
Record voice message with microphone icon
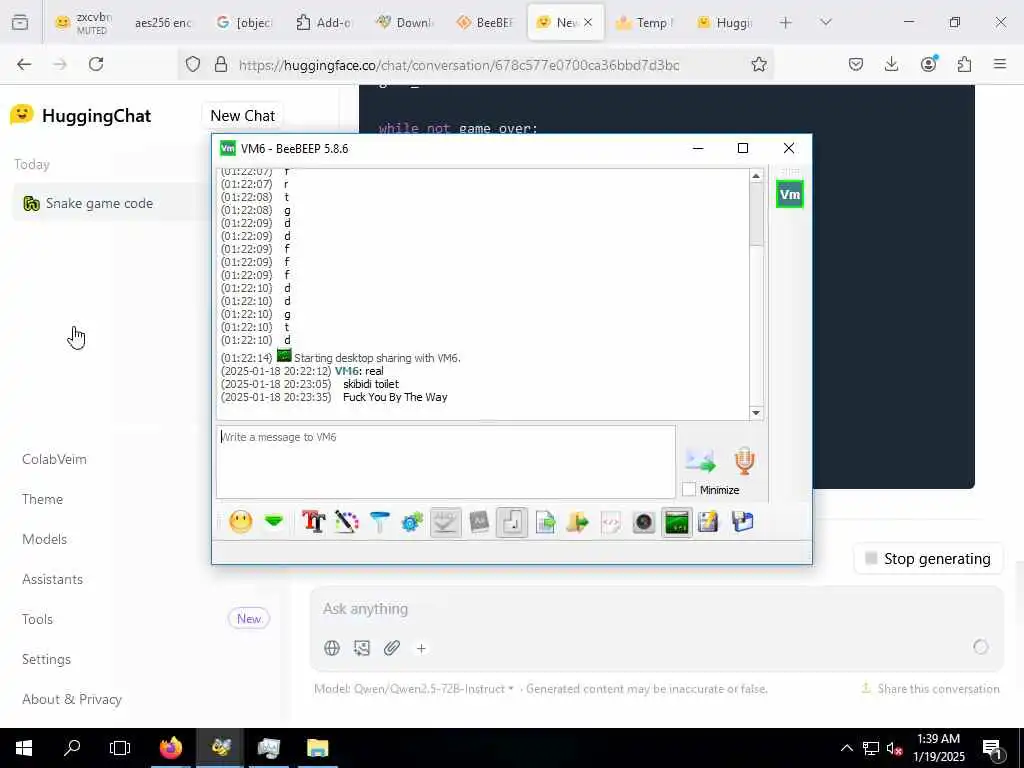click(744, 461)
